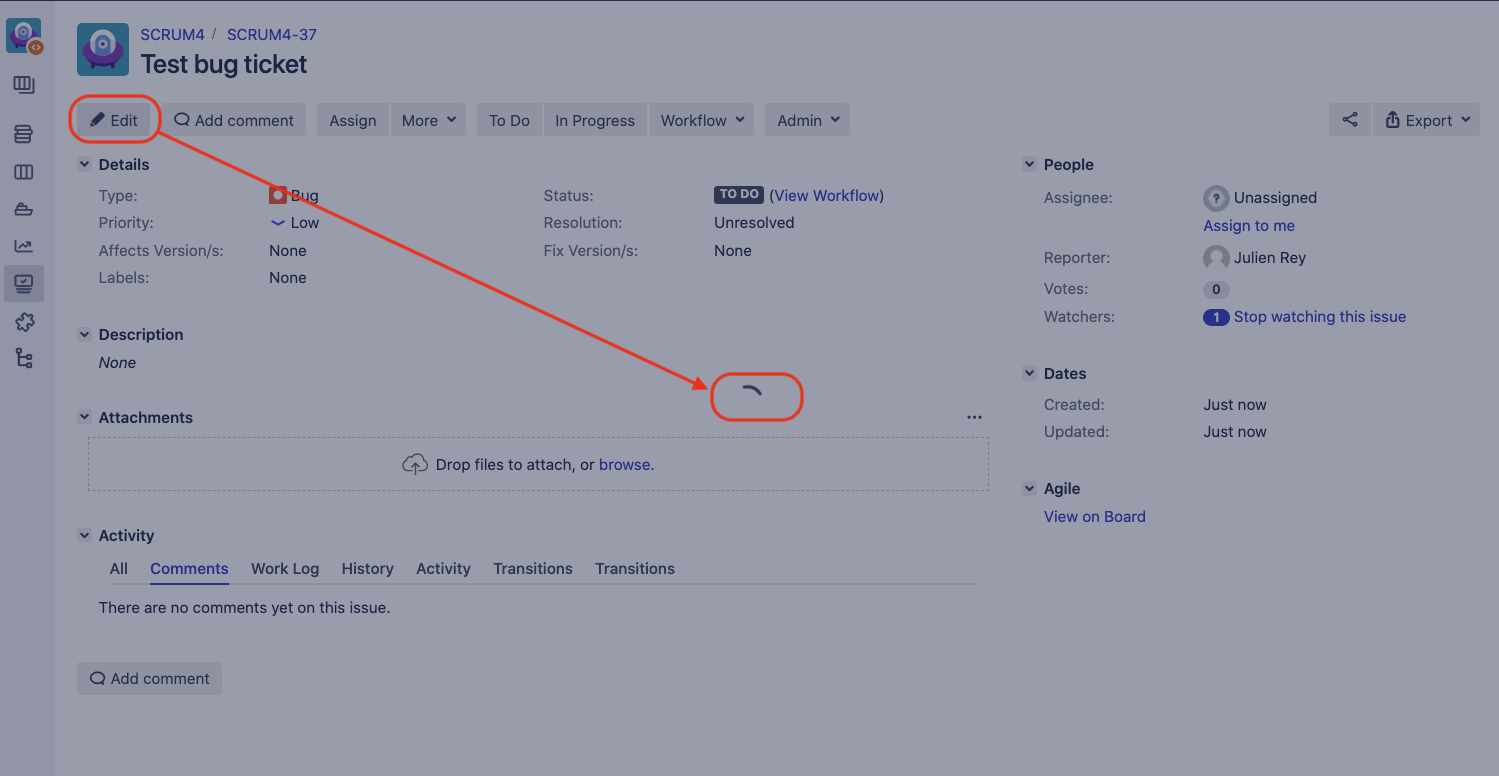
Task: Open Reports via the chart icon
Action: point(23,245)
